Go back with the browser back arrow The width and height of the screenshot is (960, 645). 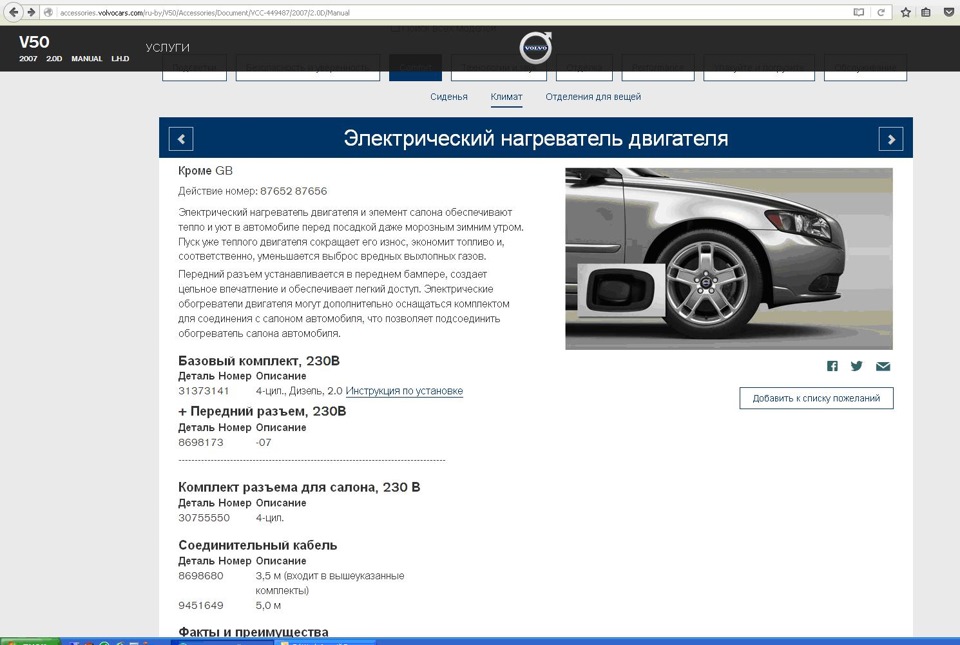click(13, 12)
